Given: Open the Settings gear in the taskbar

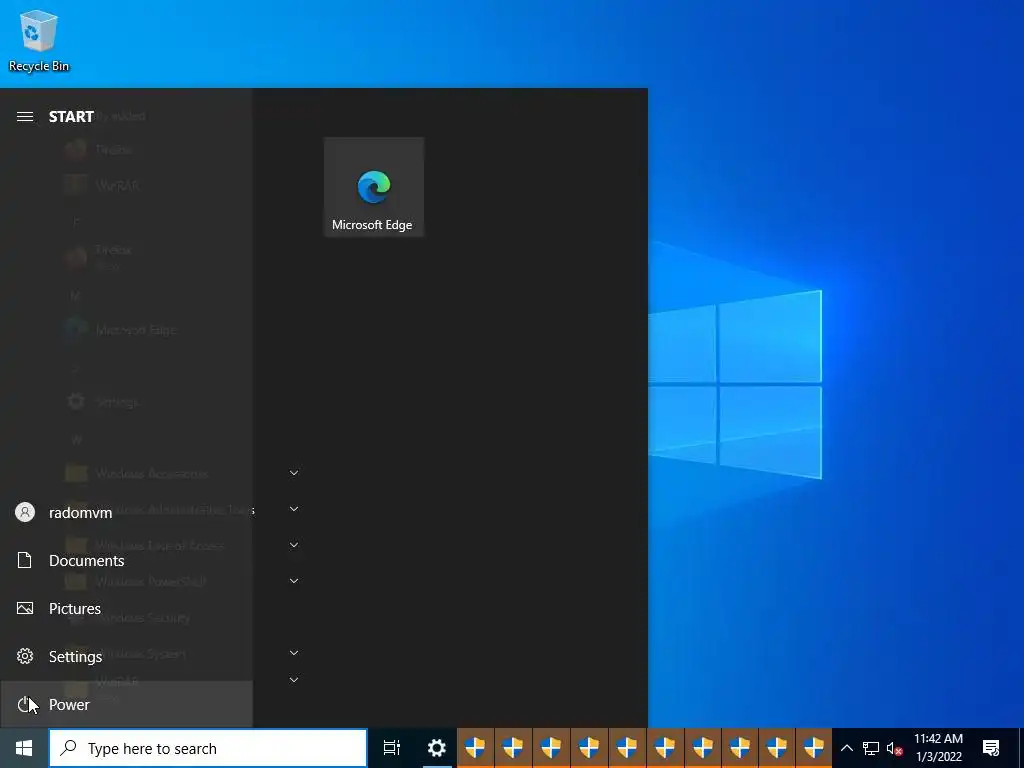Looking at the screenshot, I should click(x=436, y=748).
